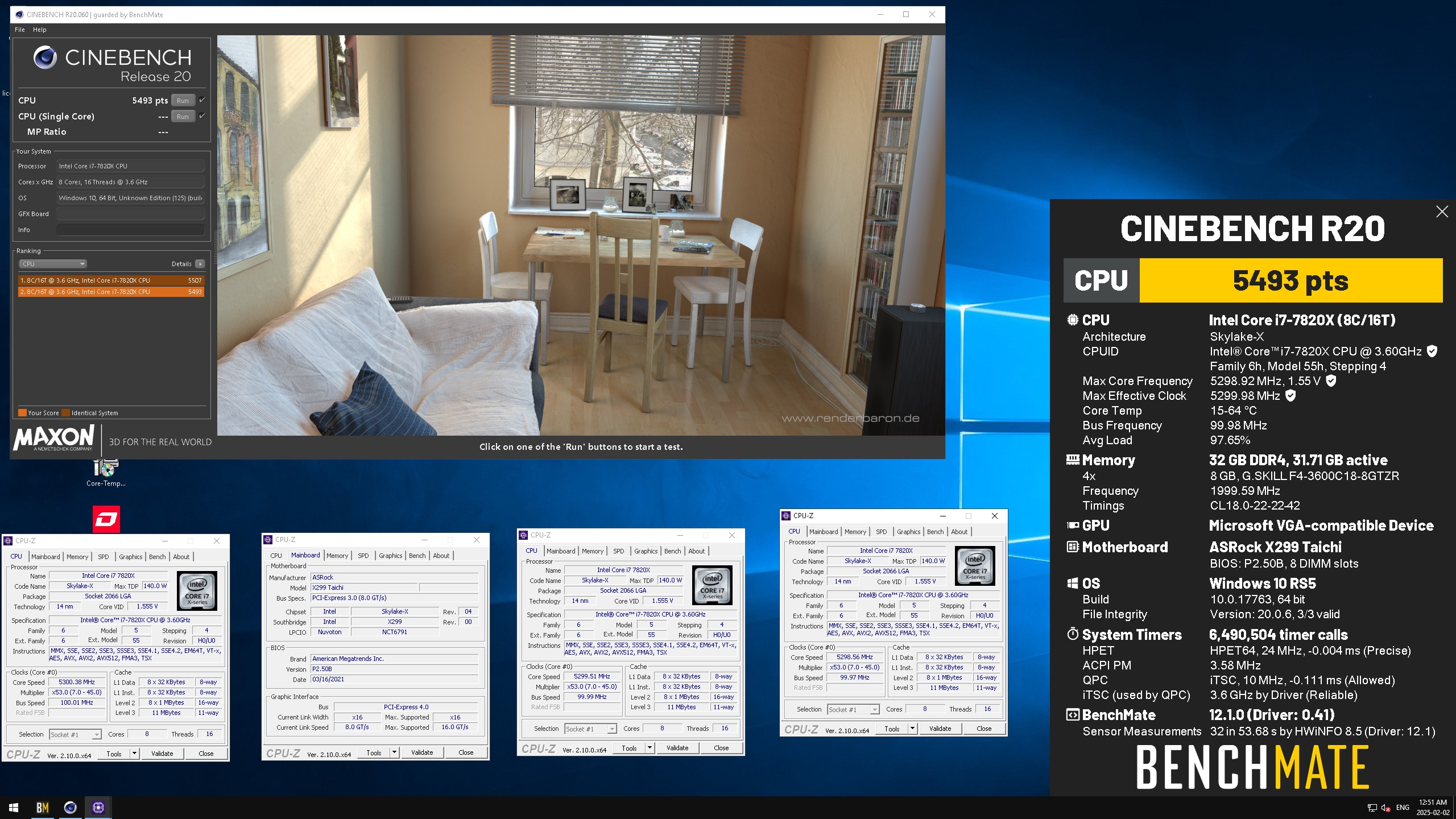Click the muted volume tray icon

pyautogui.click(x=1386, y=808)
